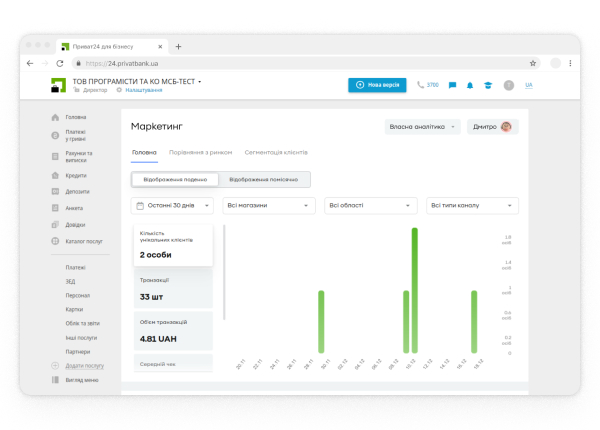600x430 pixels.
Task: Bookmark this page with the star icon
Action: pyautogui.click(x=533, y=63)
